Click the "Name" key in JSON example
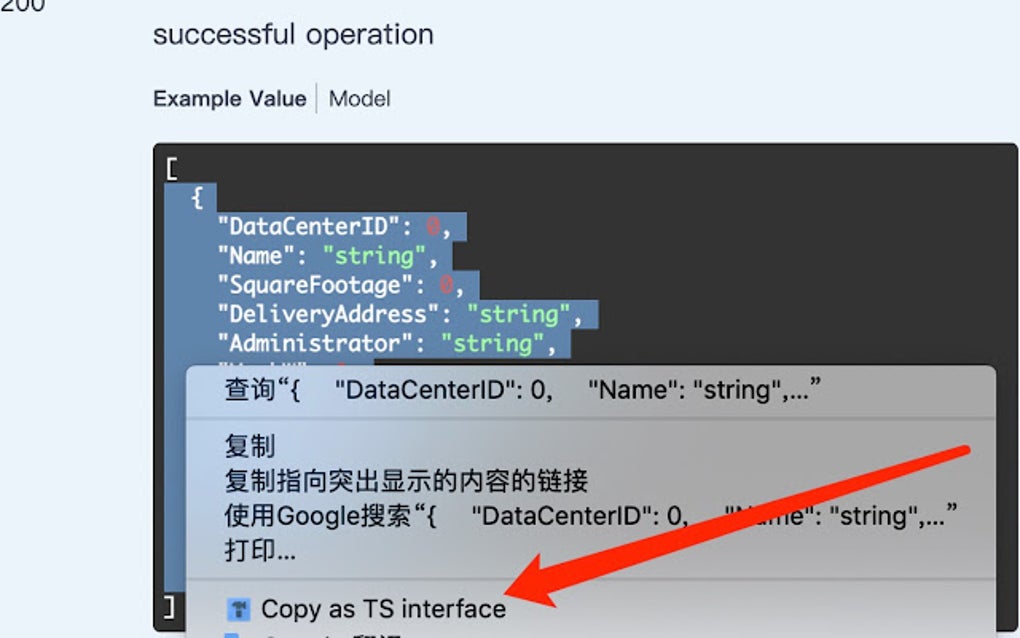Viewport: 1020px width, 638px height. pyautogui.click(x=256, y=256)
